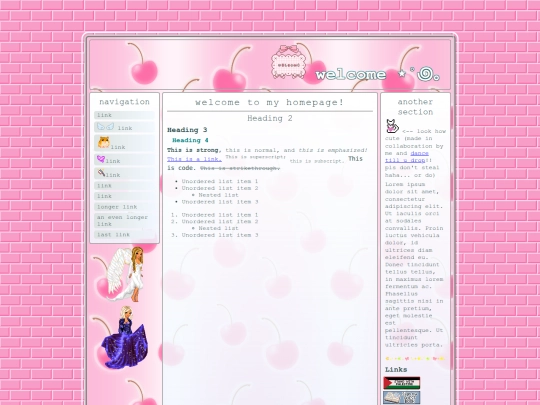540x405 pixels.
Task: Click the 'Lorem ipsum' paragraph text
Action: point(414,264)
